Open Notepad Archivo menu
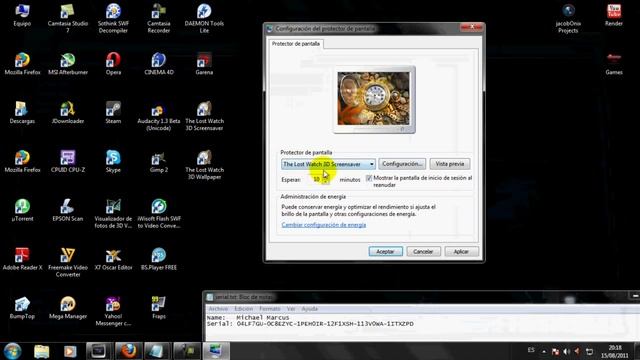The width and height of the screenshot is (640, 360). click(218, 309)
